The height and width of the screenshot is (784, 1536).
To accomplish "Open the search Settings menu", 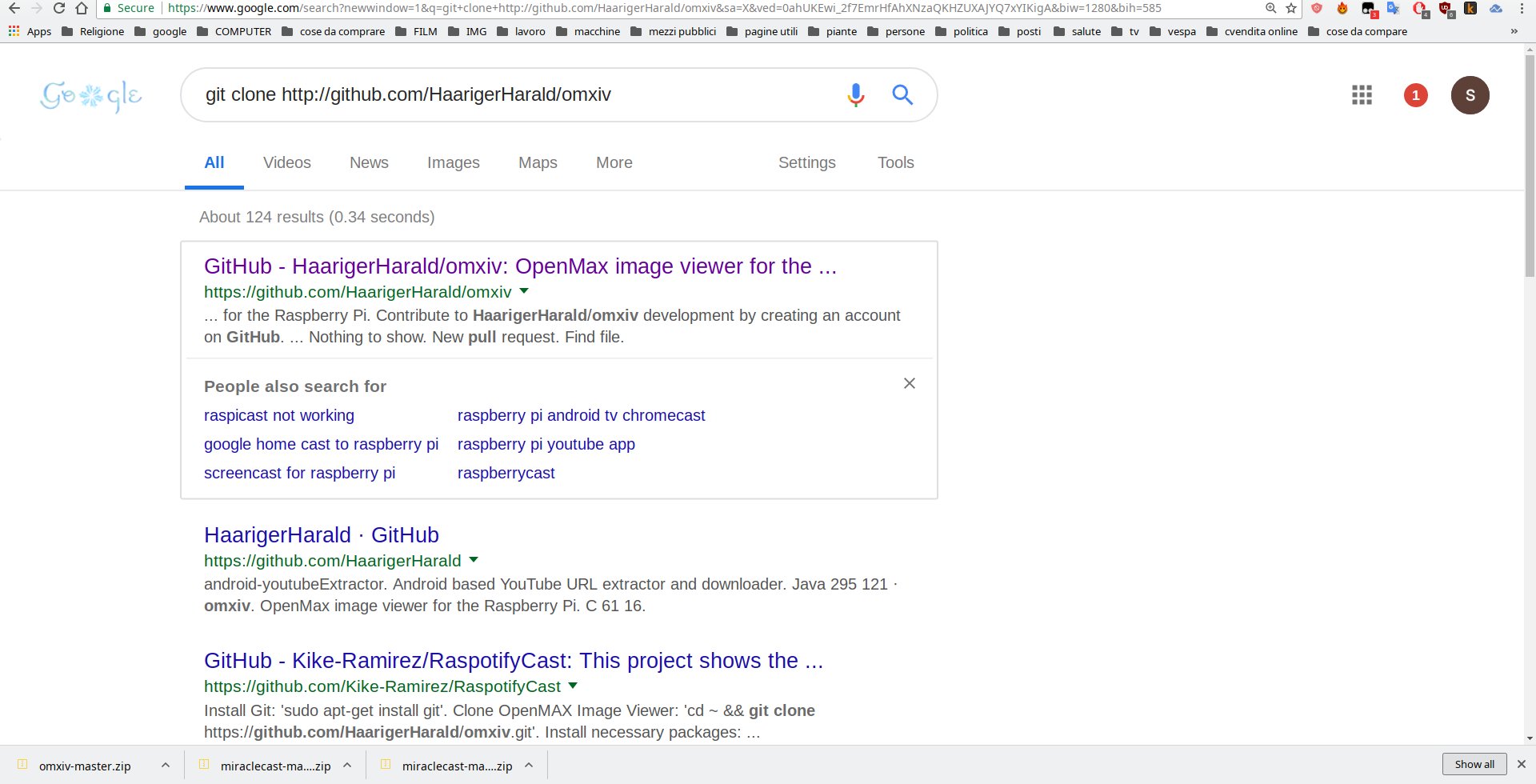I will click(807, 162).
